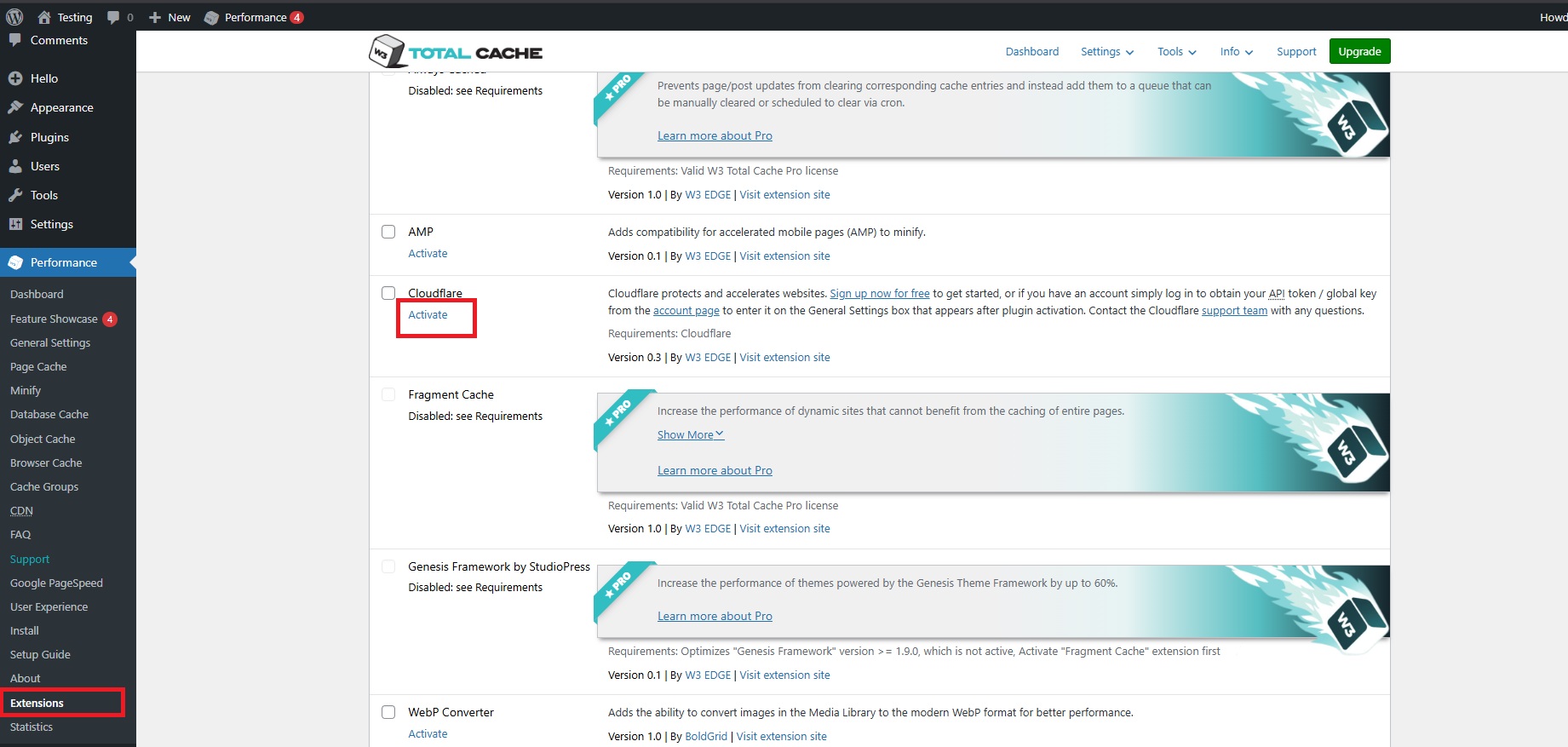Image resolution: width=1568 pixels, height=747 pixels.
Task: Click the WordPress logo icon
Action: tap(14, 16)
